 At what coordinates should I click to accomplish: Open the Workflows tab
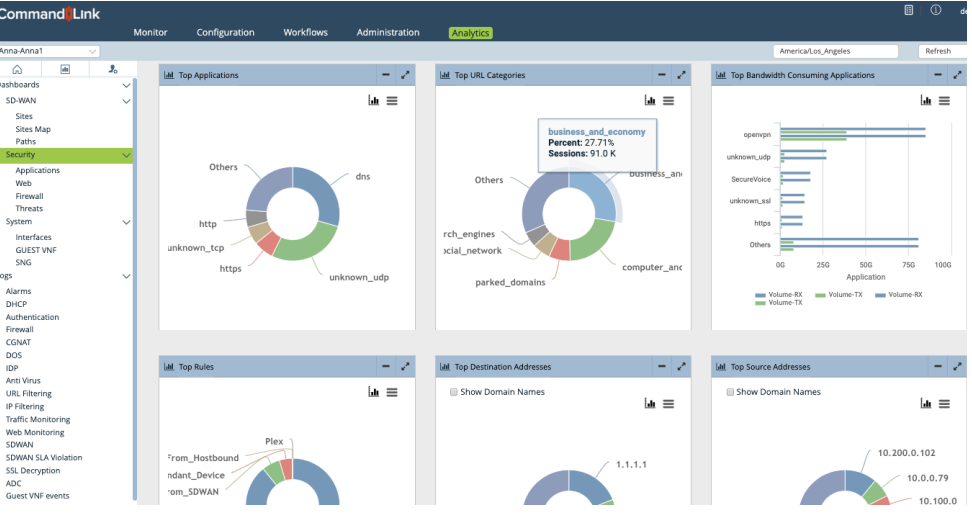pos(305,32)
